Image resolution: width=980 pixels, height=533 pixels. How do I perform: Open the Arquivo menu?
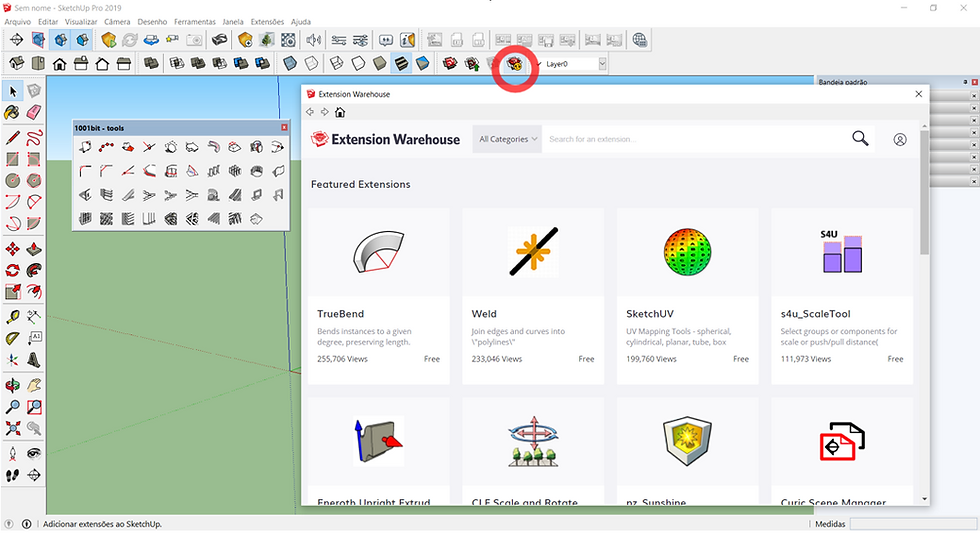(18, 22)
